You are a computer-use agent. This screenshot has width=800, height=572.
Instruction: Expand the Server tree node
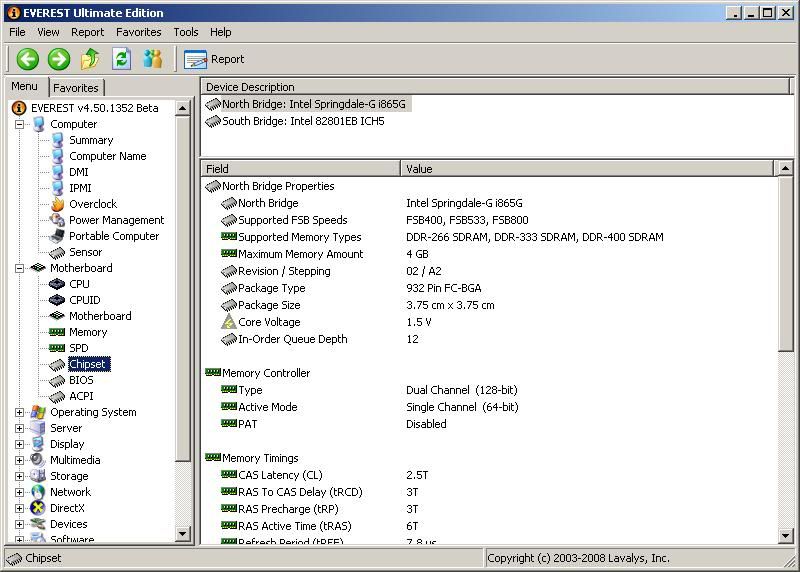19,428
